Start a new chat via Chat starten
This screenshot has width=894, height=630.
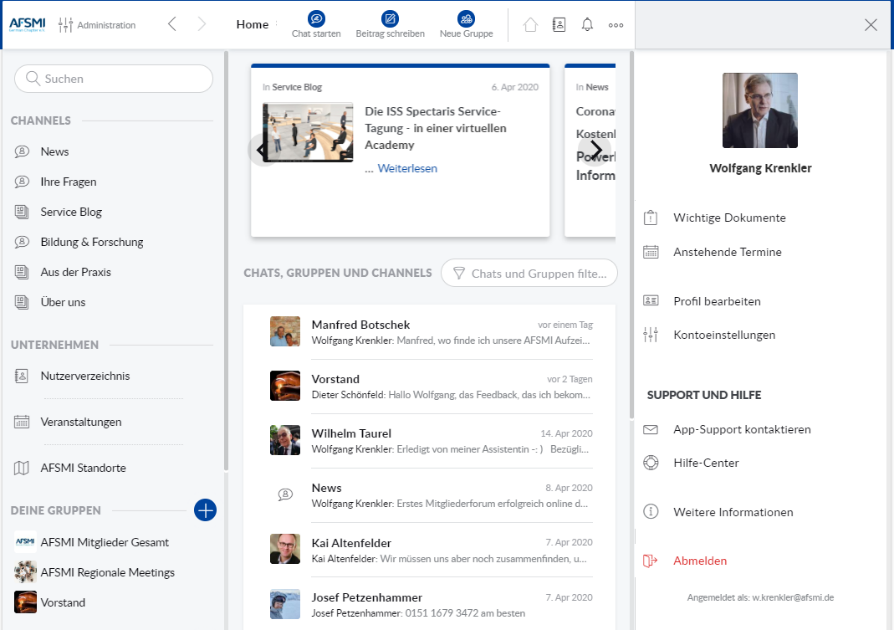tap(316, 25)
